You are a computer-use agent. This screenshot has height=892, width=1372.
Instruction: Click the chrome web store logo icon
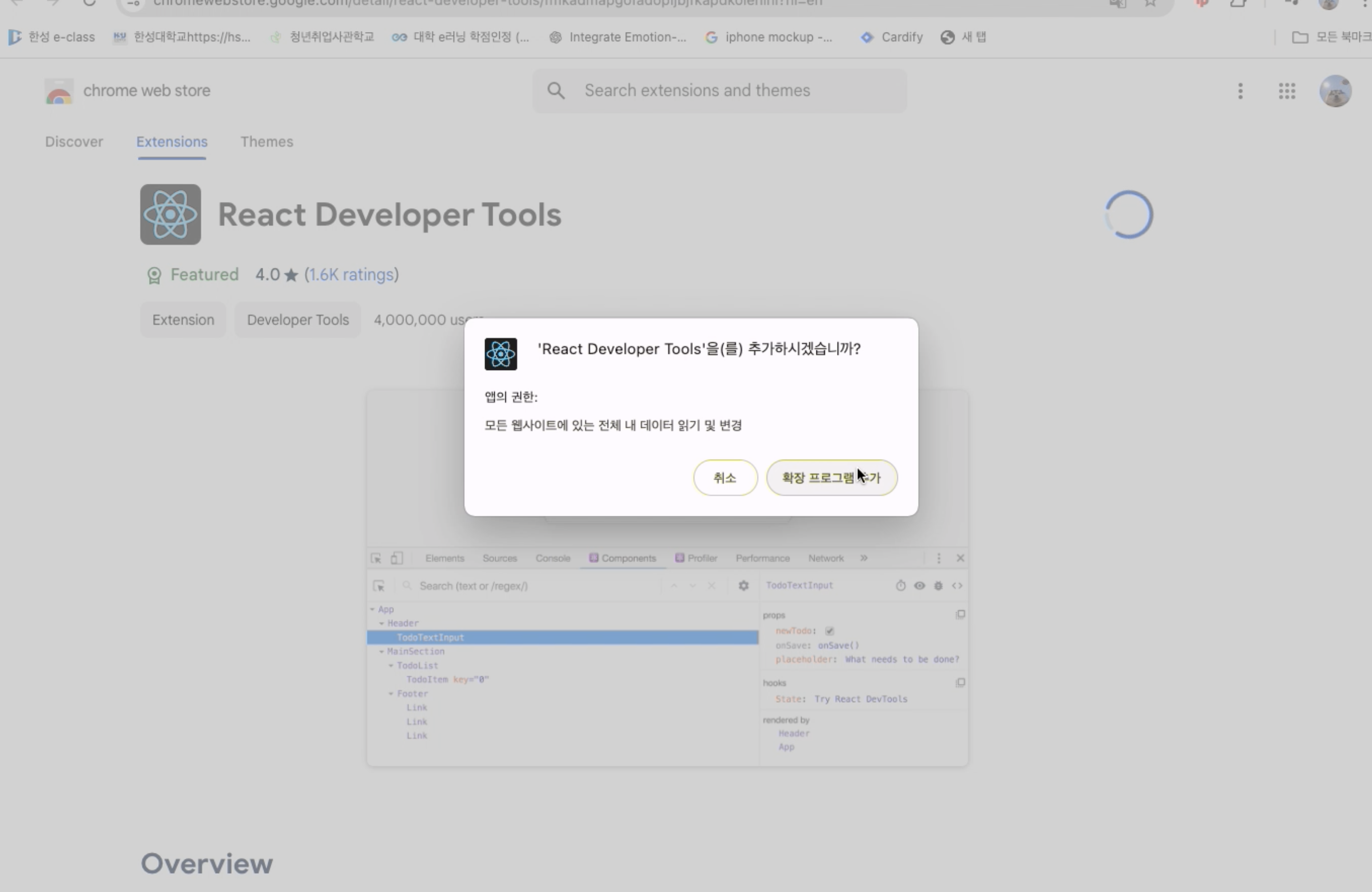pyautogui.click(x=59, y=91)
